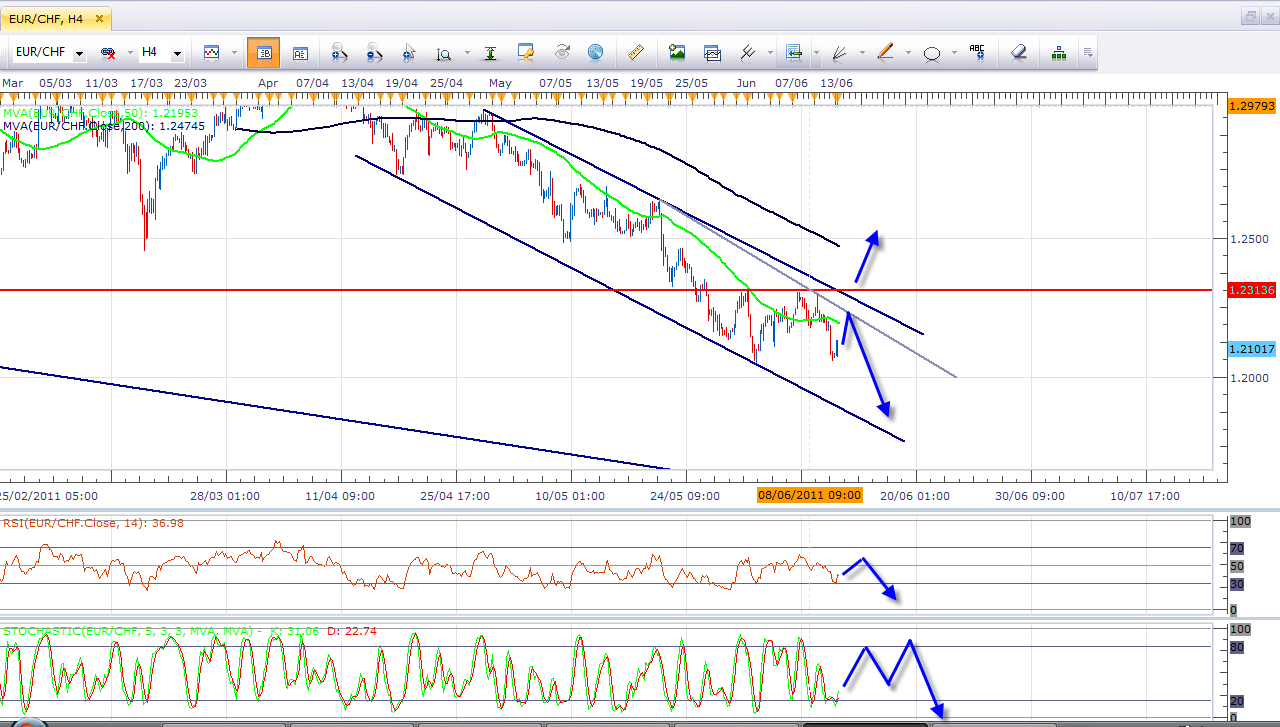
Task: Click the 1.29793 orange price label
Action: click(1251, 105)
